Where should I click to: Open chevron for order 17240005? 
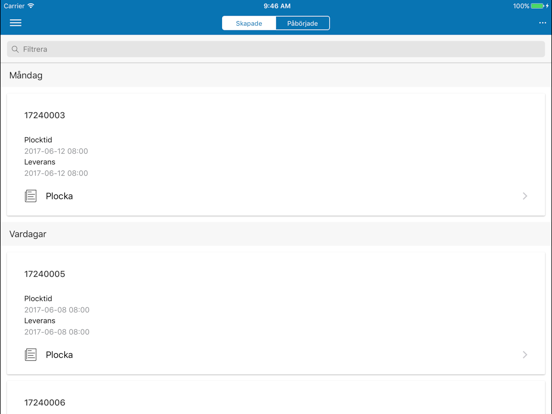point(525,355)
